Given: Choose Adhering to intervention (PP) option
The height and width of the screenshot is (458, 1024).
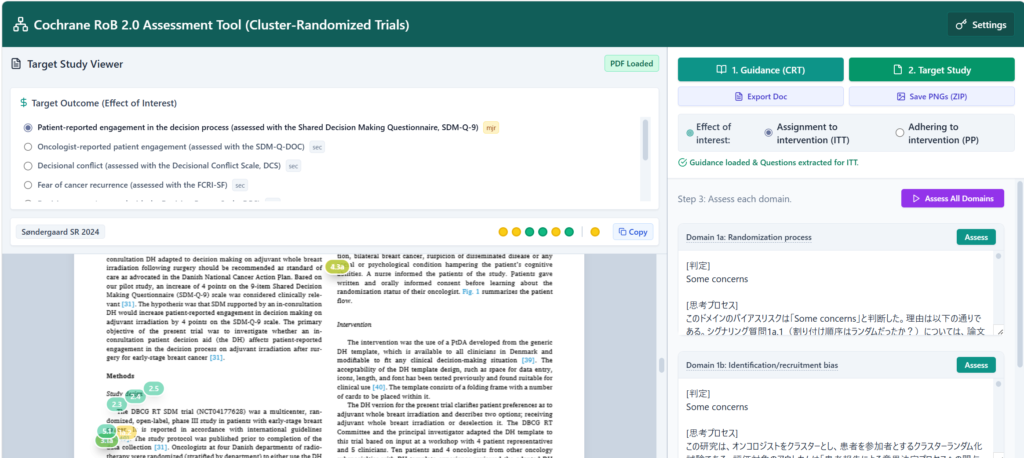Looking at the screenshot, I should (900, 132).
